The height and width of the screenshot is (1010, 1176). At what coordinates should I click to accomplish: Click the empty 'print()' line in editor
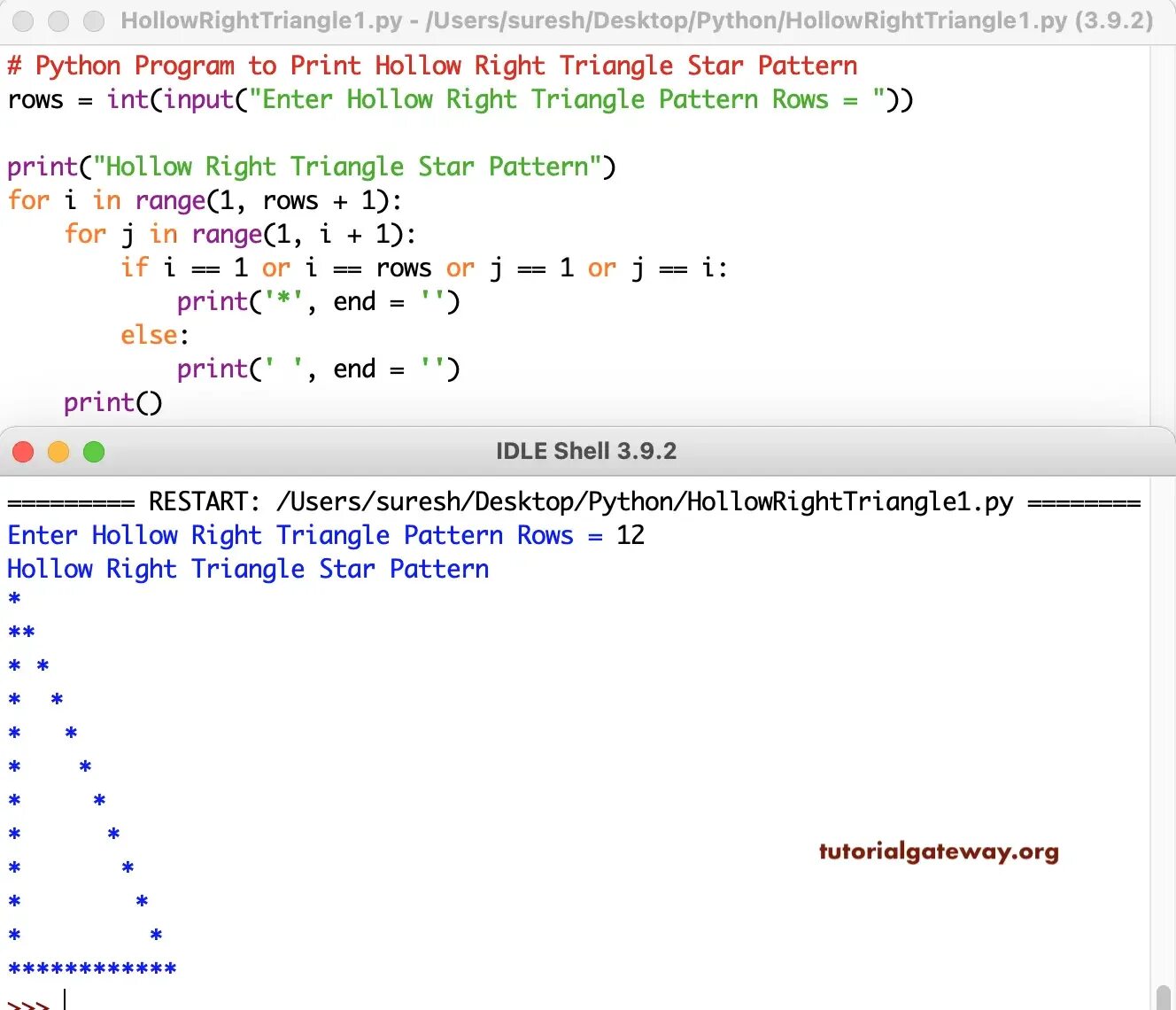click(113, 402)
